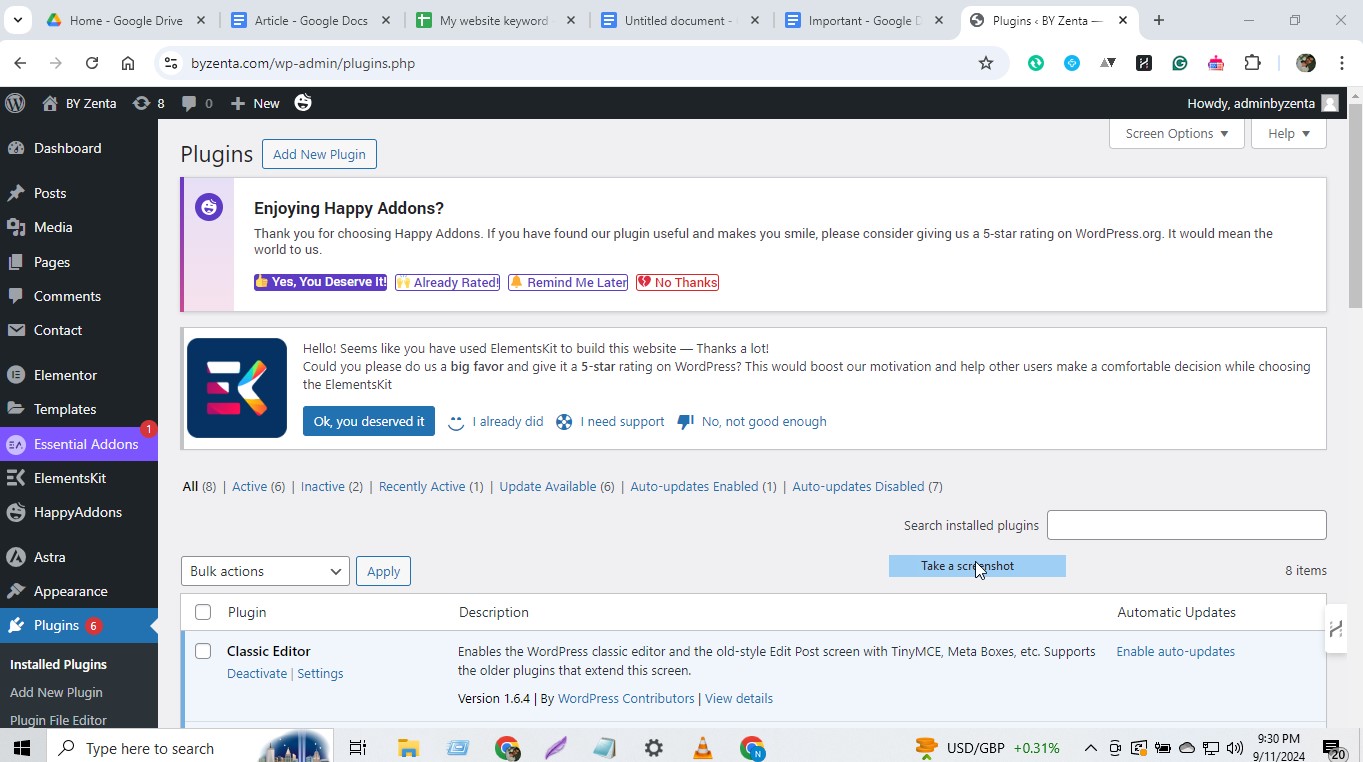Image resolution: width=1363 pixels, height=762 pixels.
Task: Click the Elementor sidebar icon
Action: click(x=16, y=375)
